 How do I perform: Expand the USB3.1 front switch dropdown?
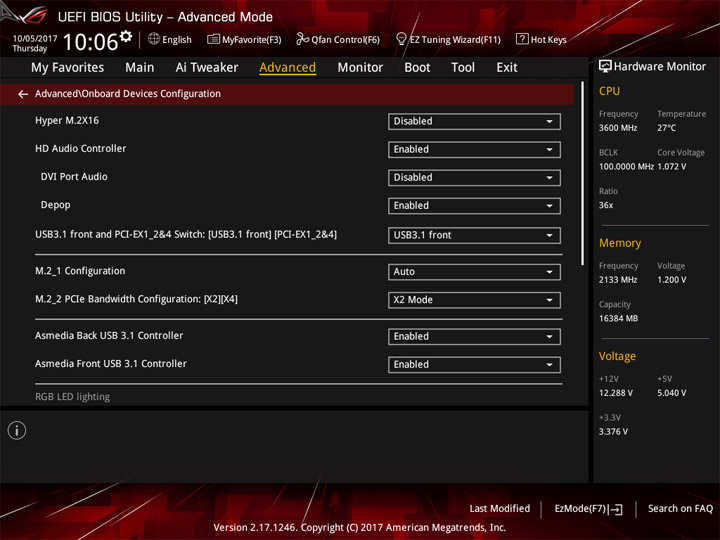[x=474, y=235]
